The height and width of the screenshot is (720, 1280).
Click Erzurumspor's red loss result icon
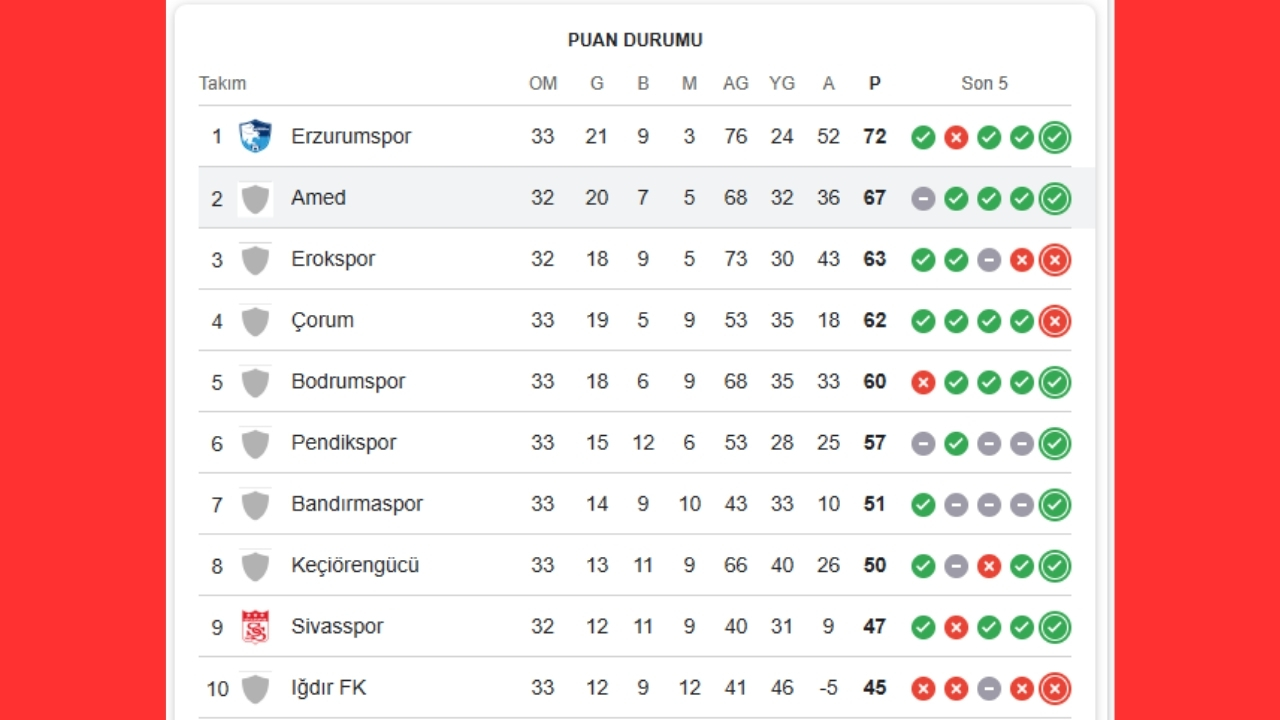tap(956, 138)
